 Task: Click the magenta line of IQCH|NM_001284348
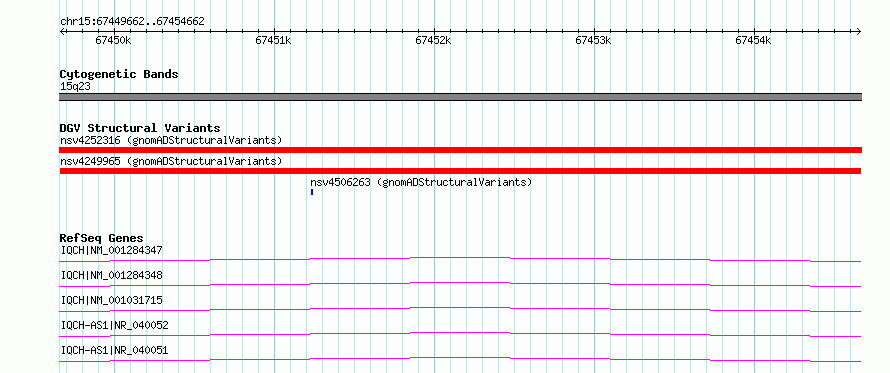[x=460, y=284]
